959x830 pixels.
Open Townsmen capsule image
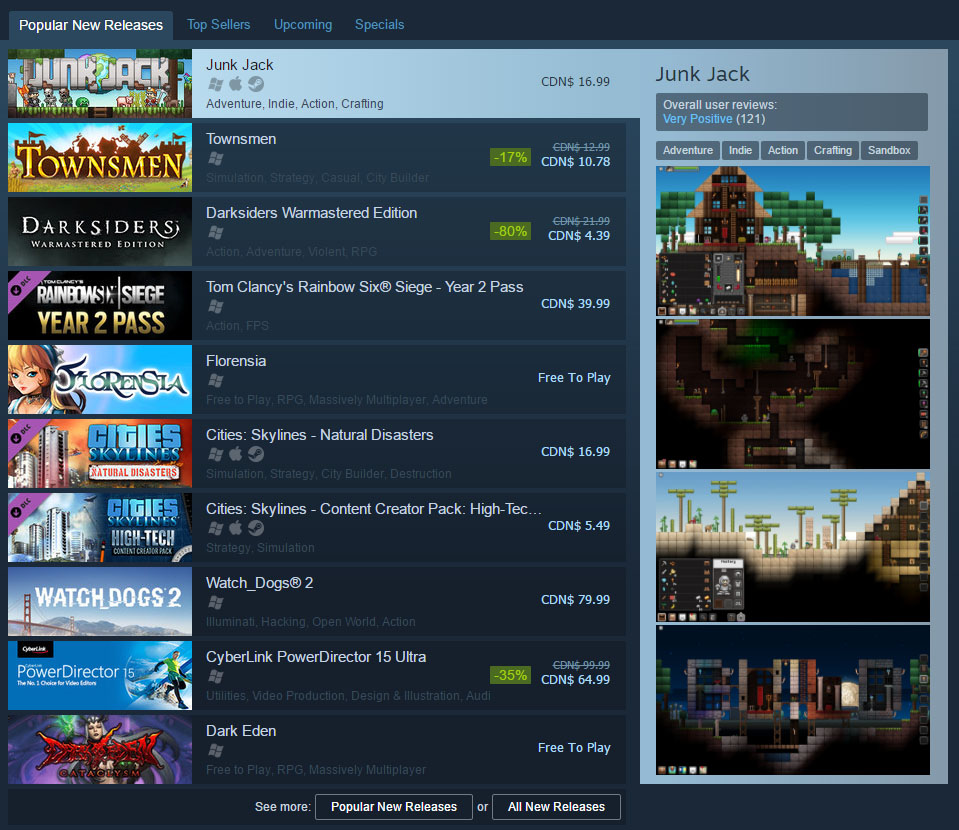[x=100, y=157]
